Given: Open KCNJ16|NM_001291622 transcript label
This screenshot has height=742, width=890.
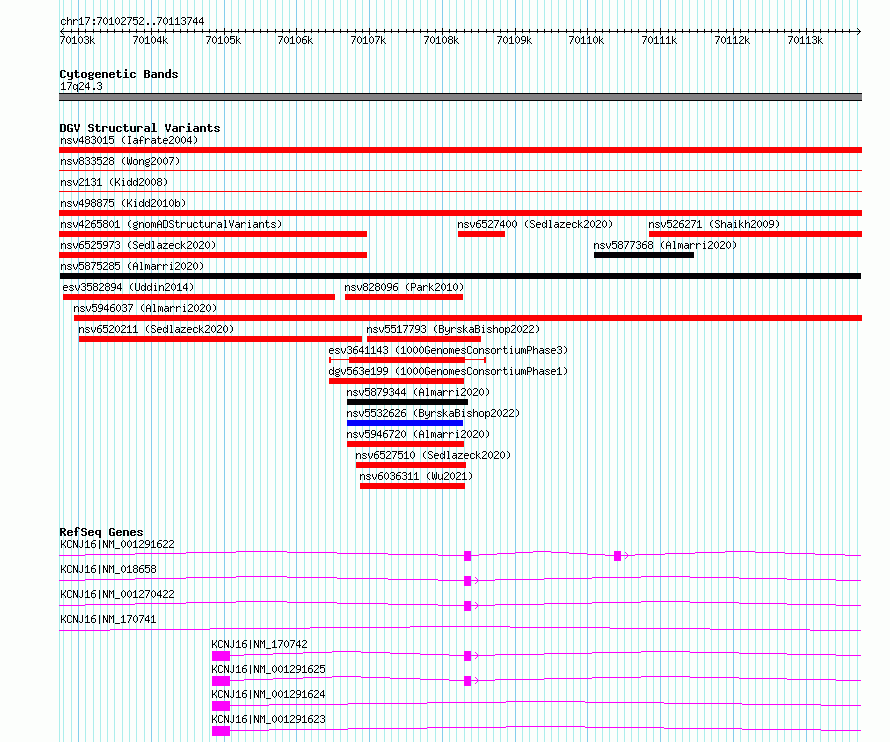Looking at the screenshot, I should coord(117,544).
